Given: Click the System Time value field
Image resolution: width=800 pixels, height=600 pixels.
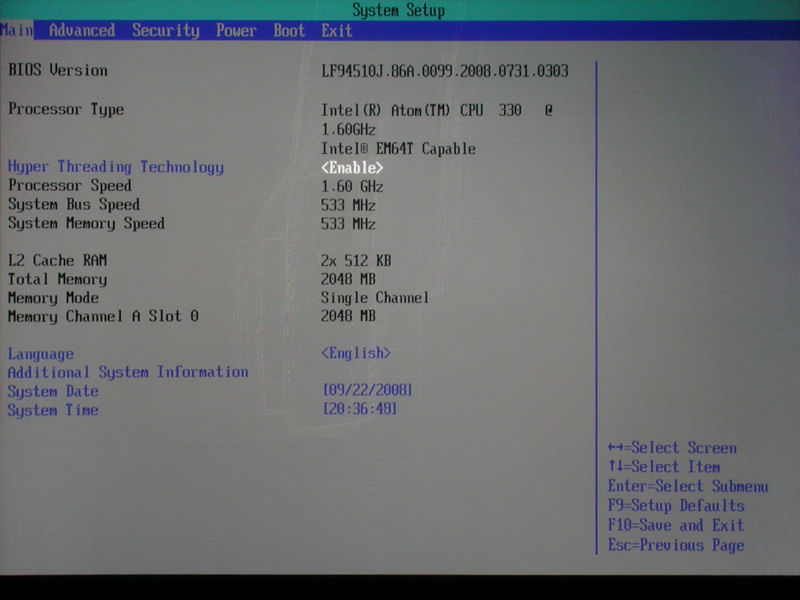Looking at the screenshot, I should [360, 409].
